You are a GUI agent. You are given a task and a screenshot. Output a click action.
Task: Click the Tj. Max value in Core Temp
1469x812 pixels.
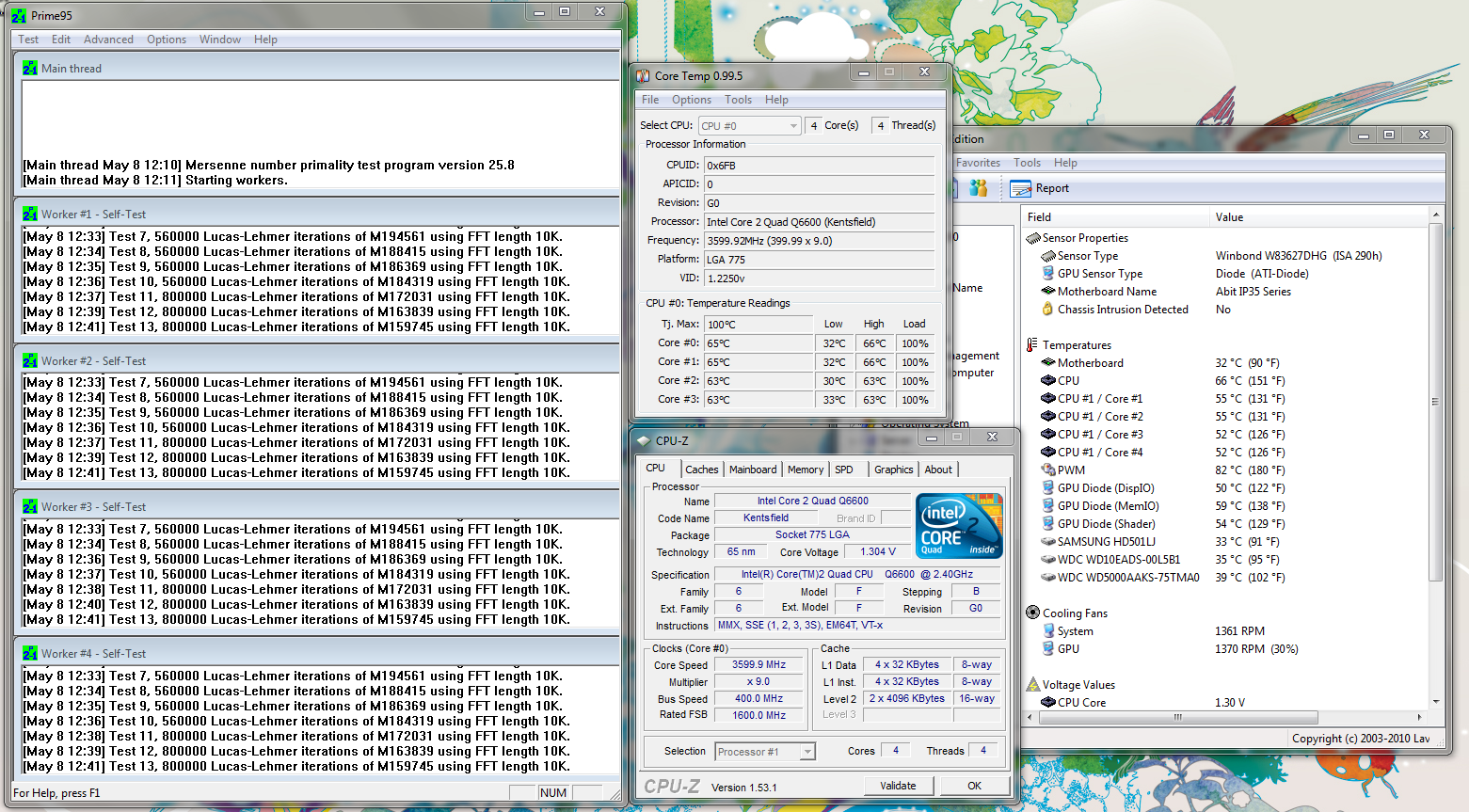pos(758,324)
